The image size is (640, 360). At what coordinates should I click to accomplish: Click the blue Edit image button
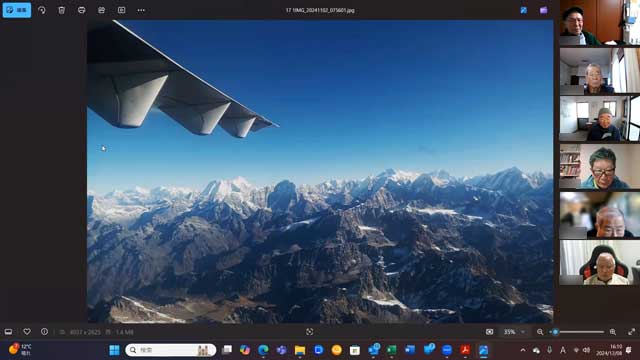(x=17, y=10)
